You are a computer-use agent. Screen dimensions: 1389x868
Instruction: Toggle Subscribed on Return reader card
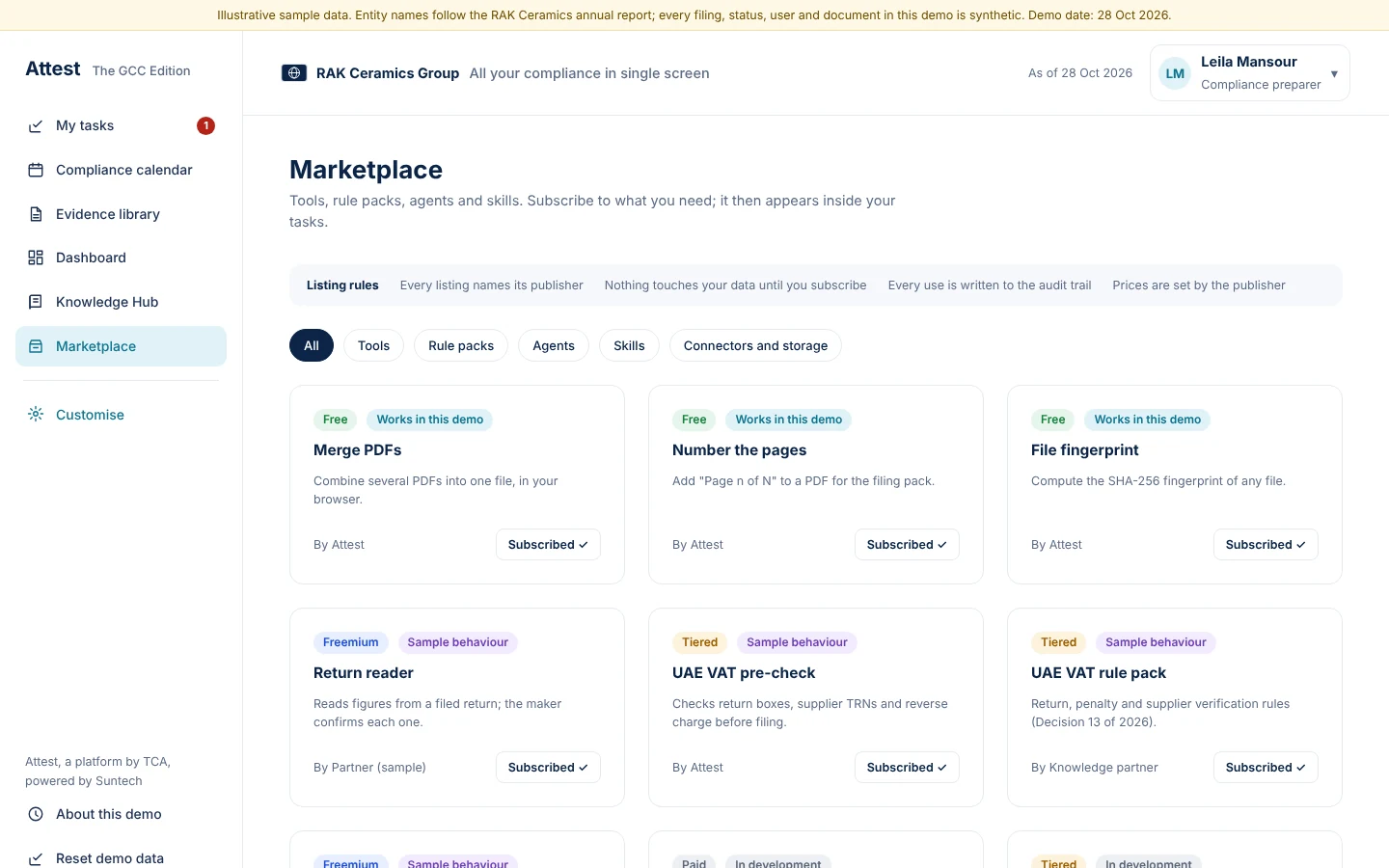[548, 768]
